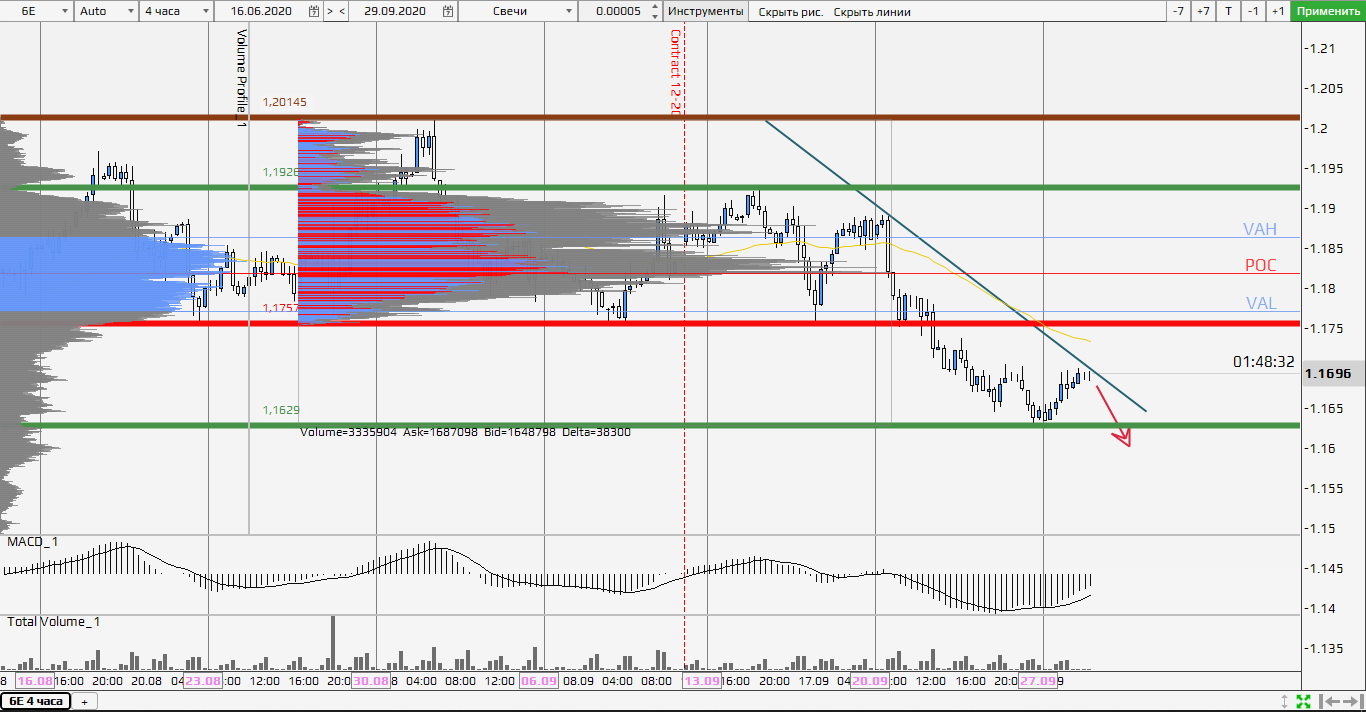Viewport: 1366px width, 712px height.
Task: Toggle the T button in toolbar
Action: [x=1228, y=11]
